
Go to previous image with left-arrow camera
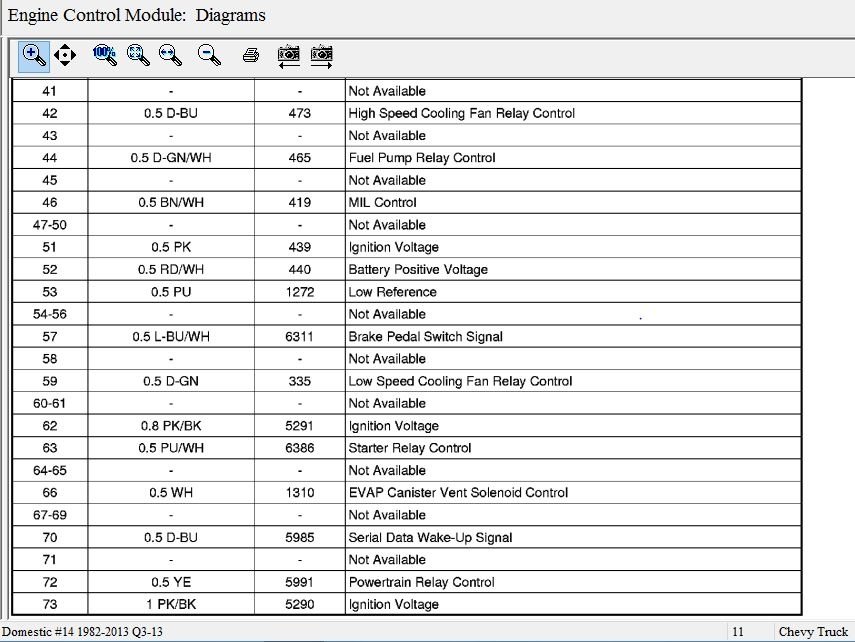[x=288, y=56]
